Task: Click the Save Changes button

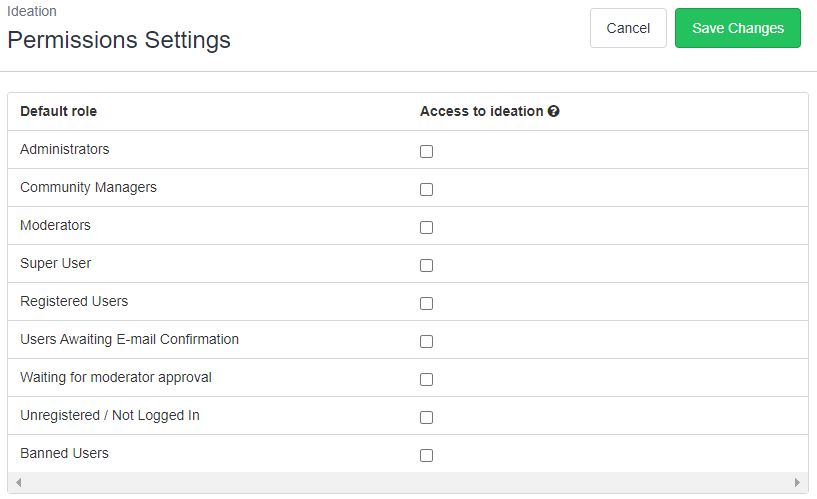Action: (x=738, y=28)
